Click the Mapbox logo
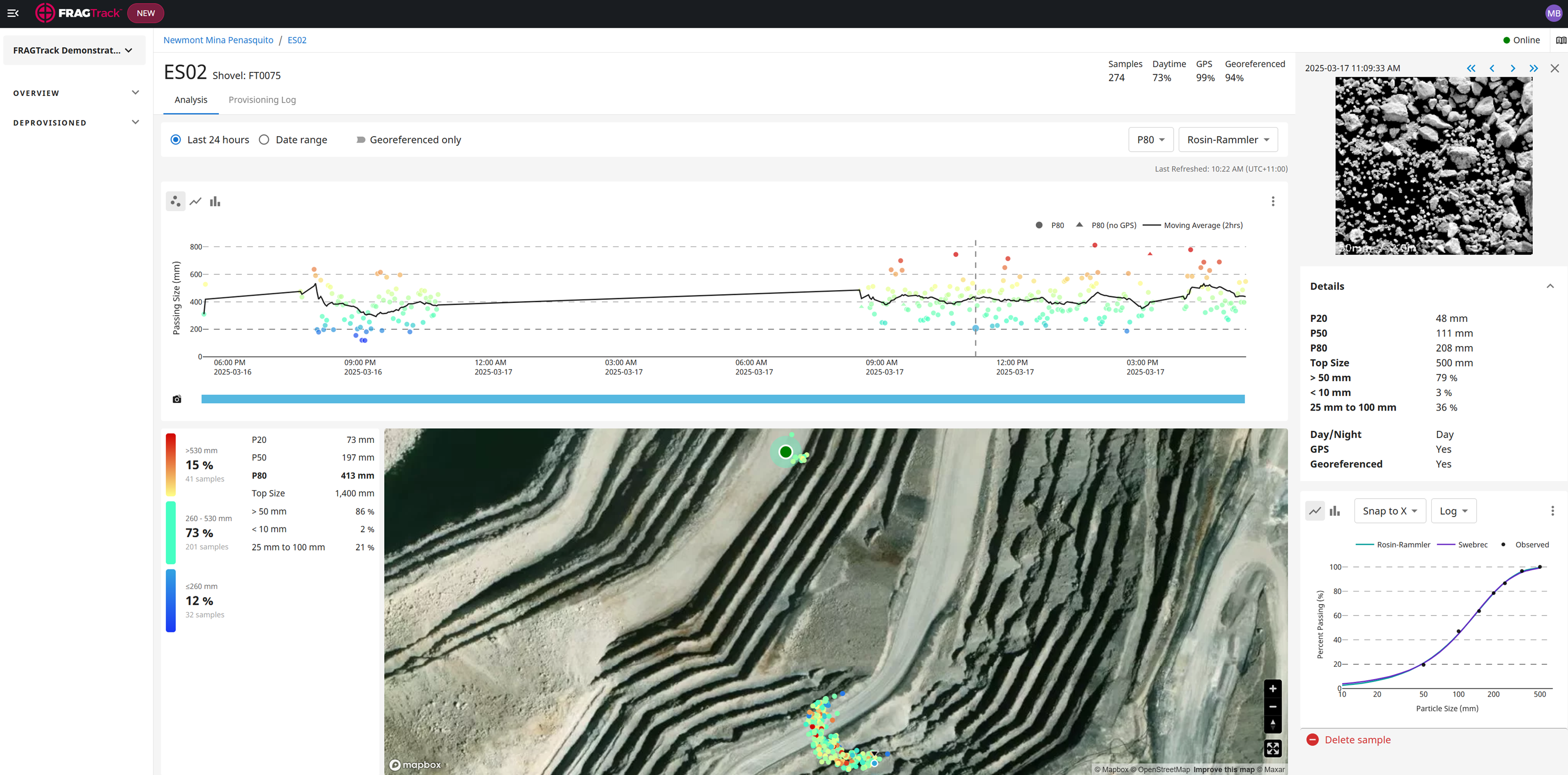Screen dimensions: 1568x775 (x=415, y=765)
